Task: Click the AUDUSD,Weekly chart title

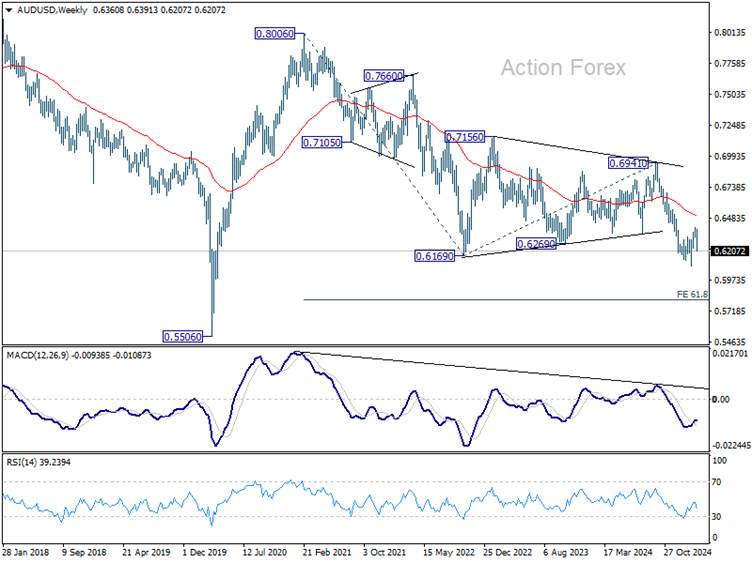Action: pyautogui.click(x=52, y=10)
